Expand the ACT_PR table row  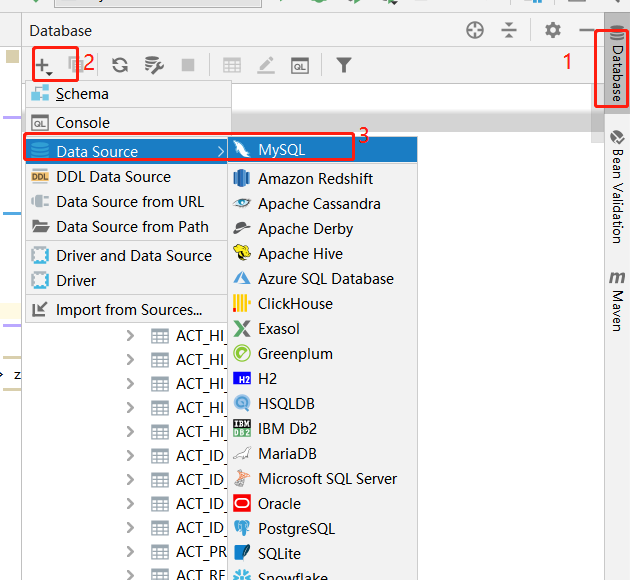[x=130, y=552]
